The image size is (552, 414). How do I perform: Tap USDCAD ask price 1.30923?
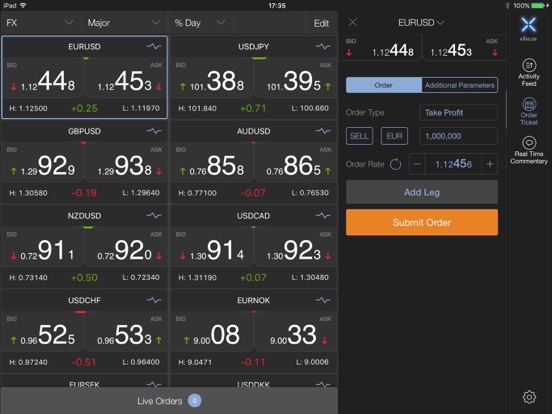[295, 247]
